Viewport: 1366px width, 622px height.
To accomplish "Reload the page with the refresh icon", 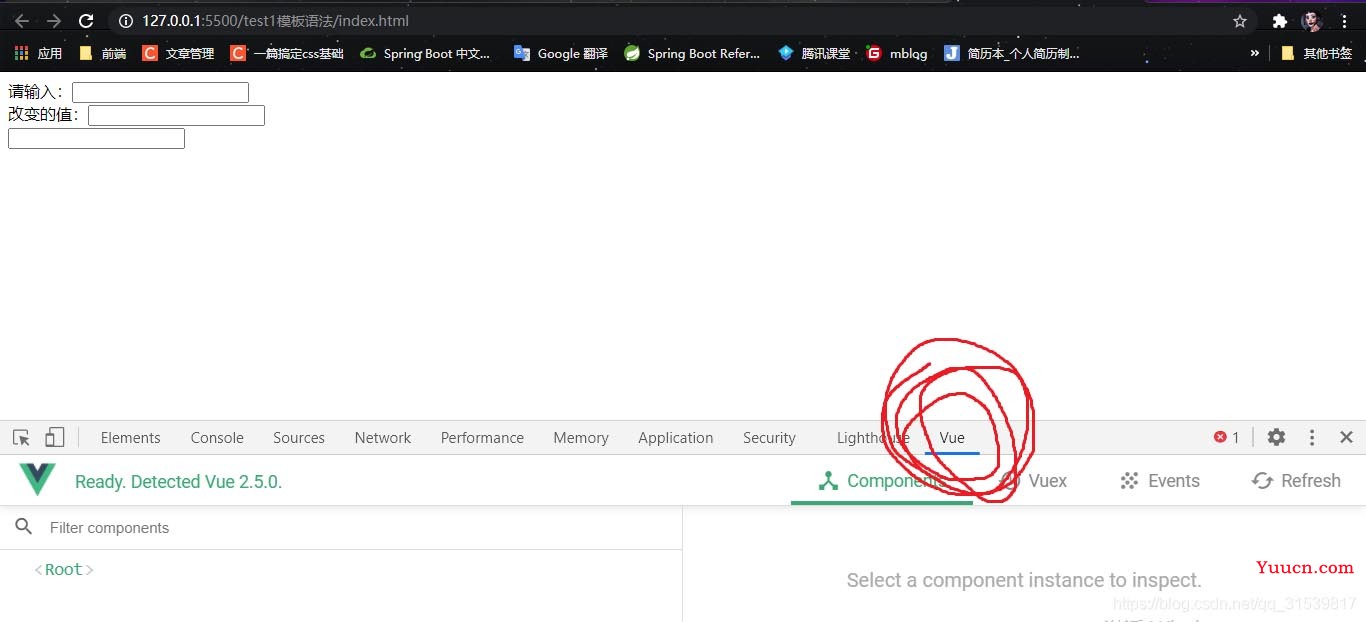I will point(86,21).
